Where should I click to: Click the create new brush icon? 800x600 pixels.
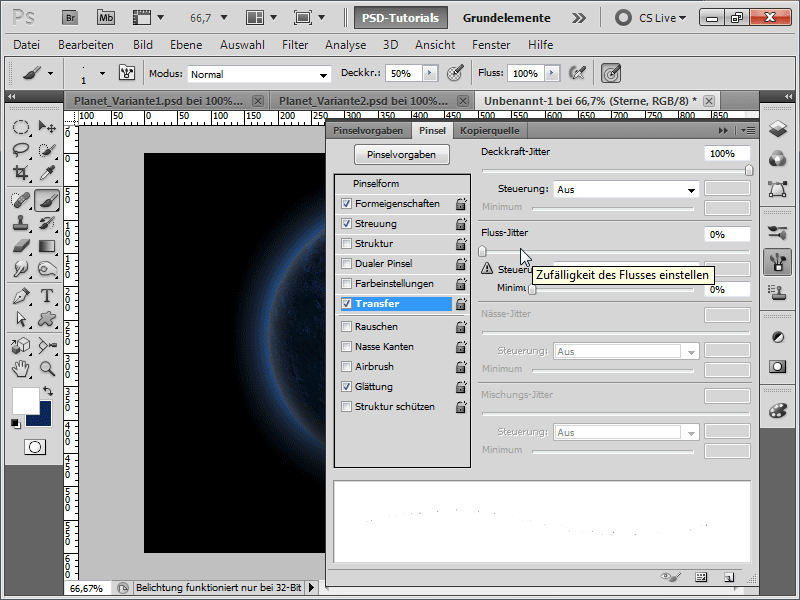[x=729, y=577]
